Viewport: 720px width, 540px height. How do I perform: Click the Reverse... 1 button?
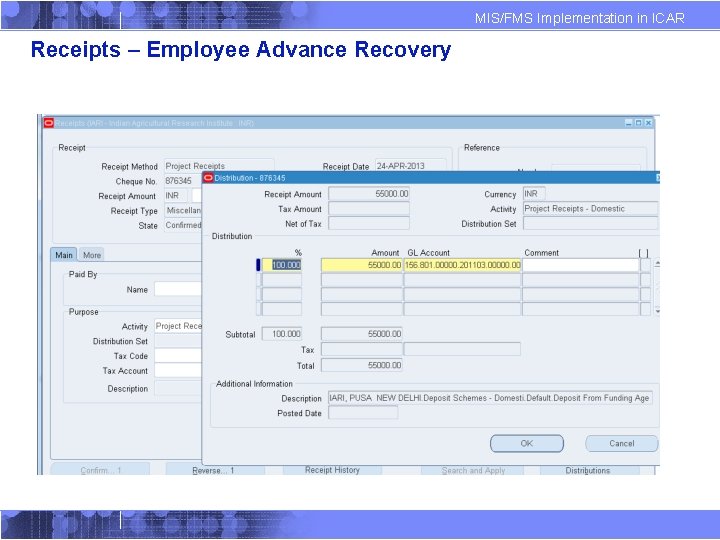pyautogui.click(x=215, y=470)
